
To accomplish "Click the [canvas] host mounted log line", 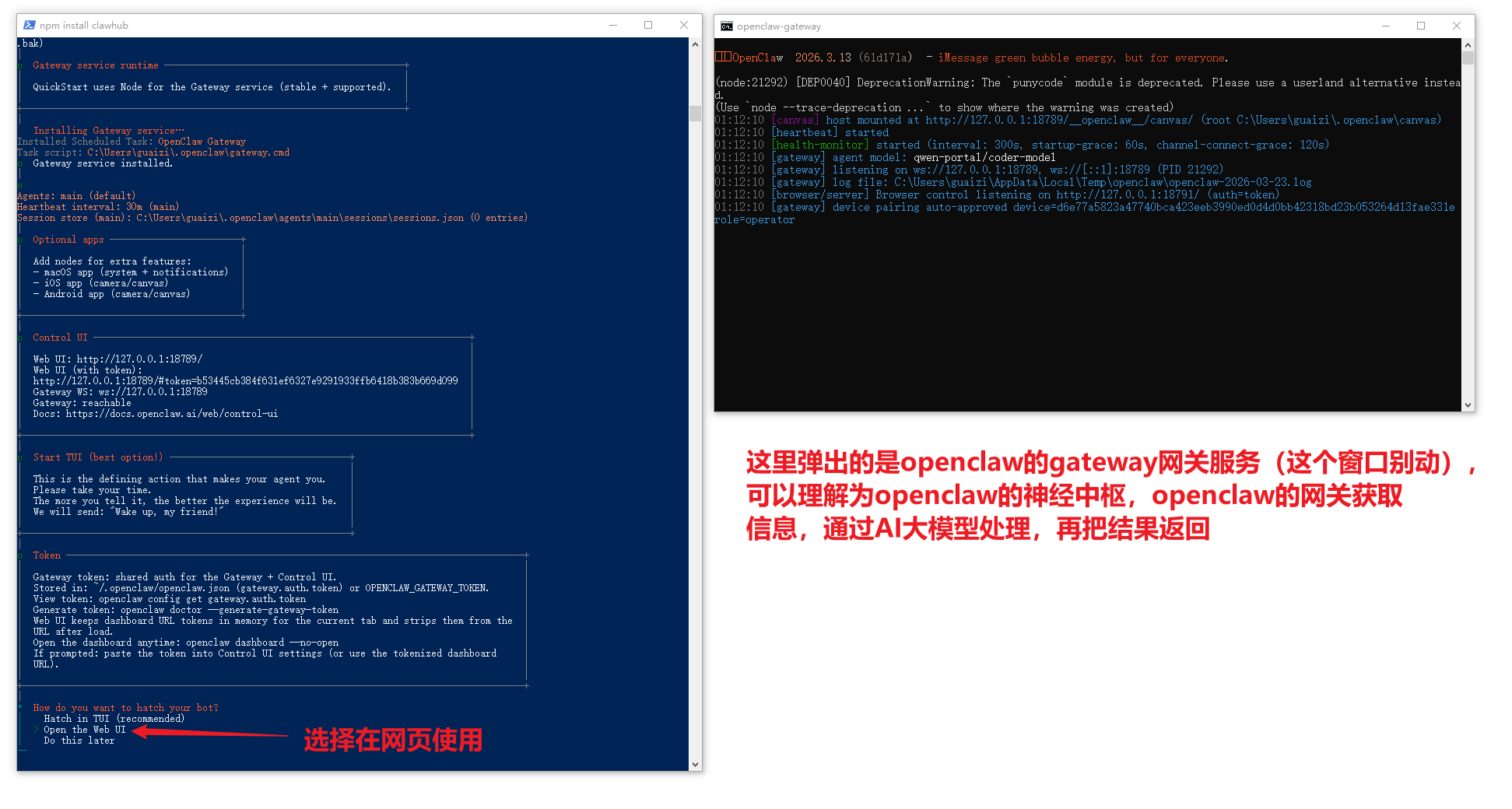I will click(1078, 120).
